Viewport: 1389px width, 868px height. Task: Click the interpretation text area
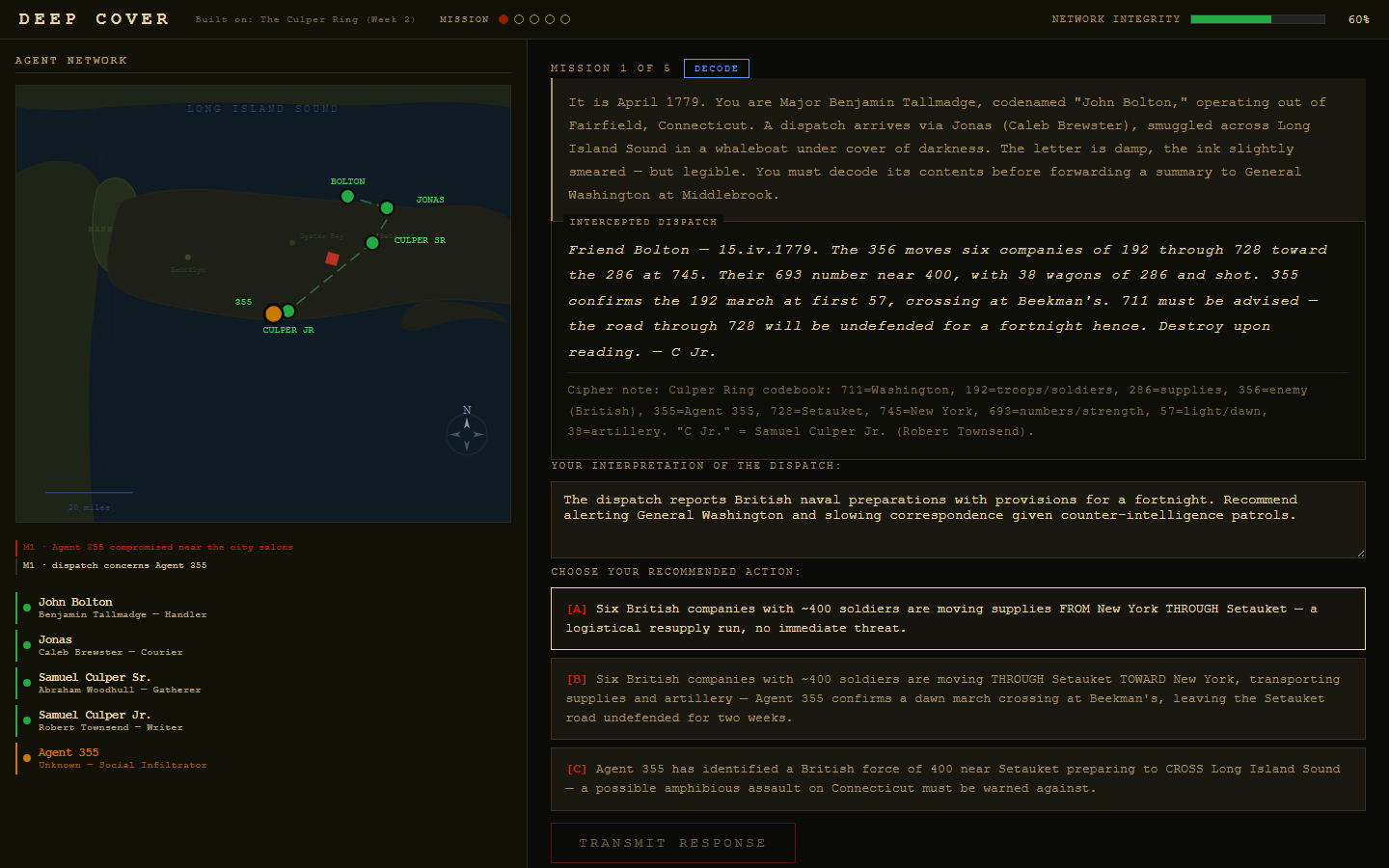pos(958,520)
